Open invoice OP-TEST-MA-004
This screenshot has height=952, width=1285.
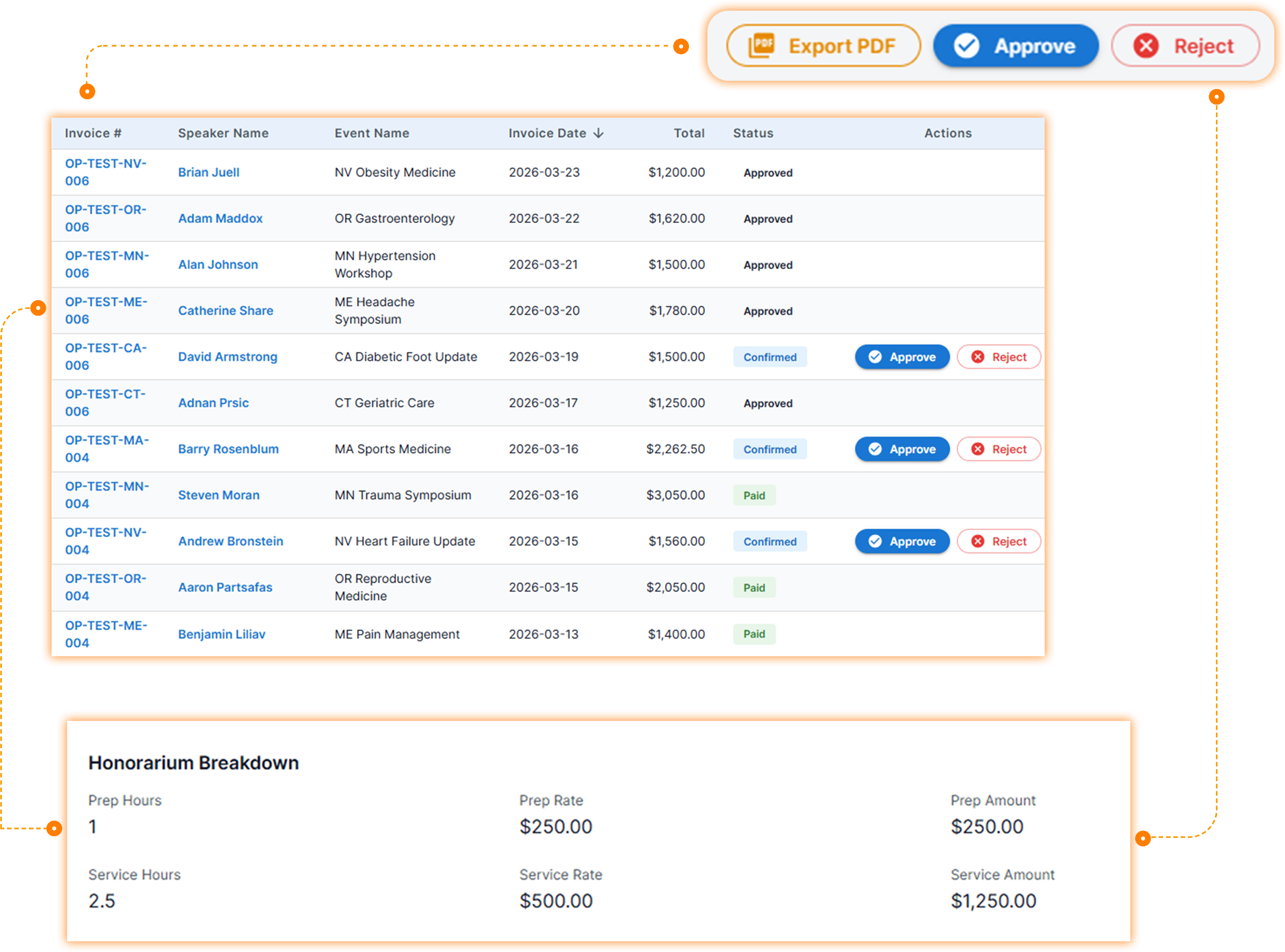[x=107, y=449]
